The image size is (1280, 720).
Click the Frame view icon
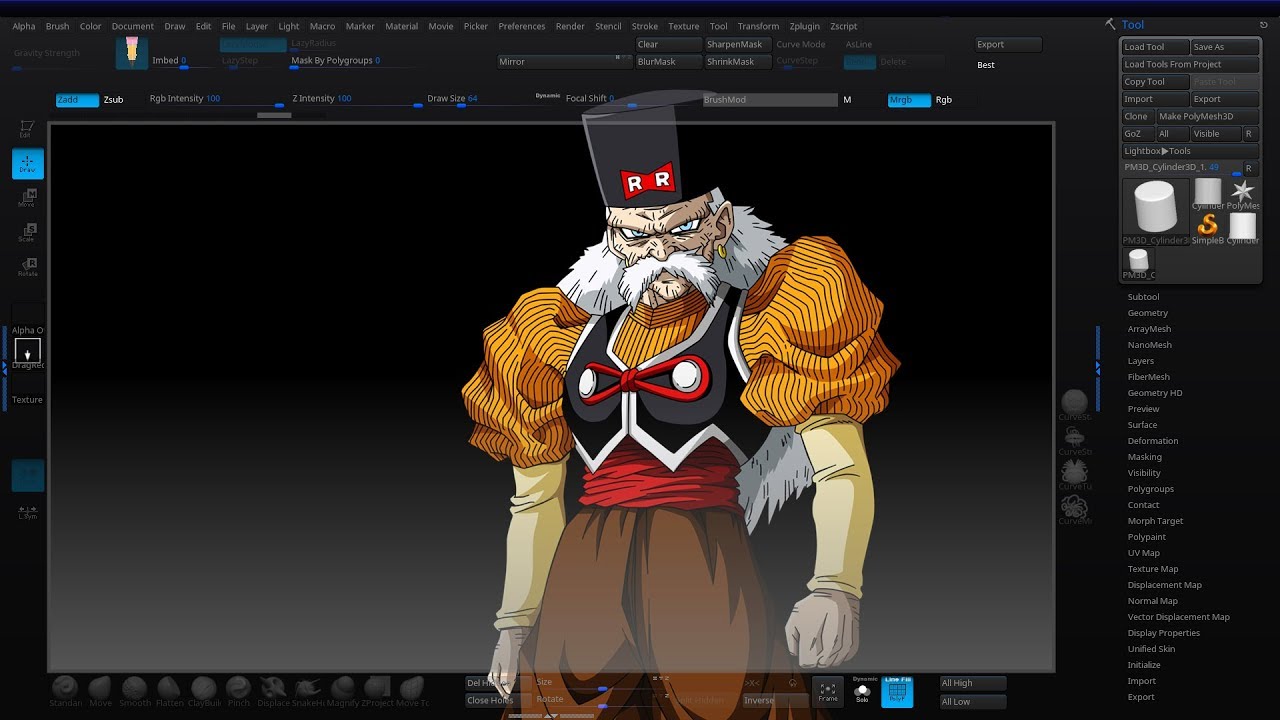tap(827, 691)
